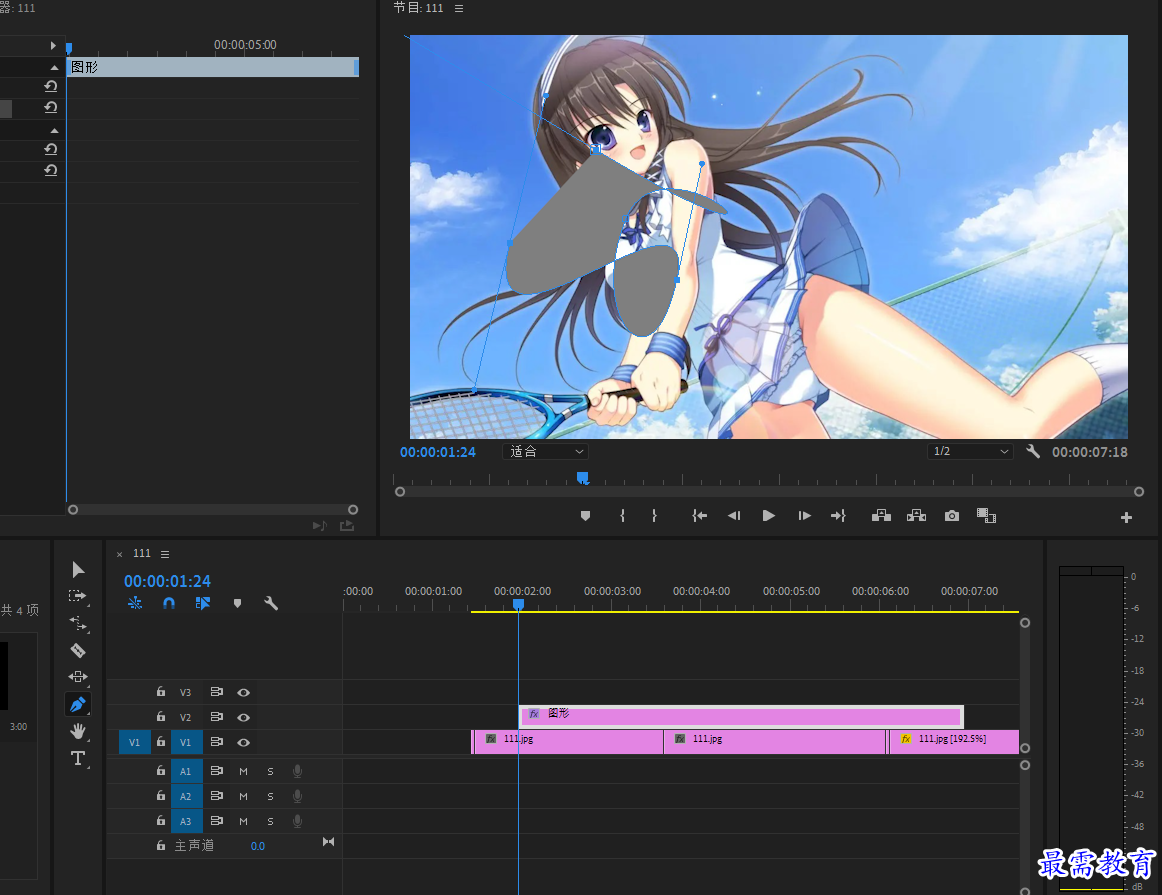
Task: Open timeline 111 panel menu
Action: [x=165, y=554]
